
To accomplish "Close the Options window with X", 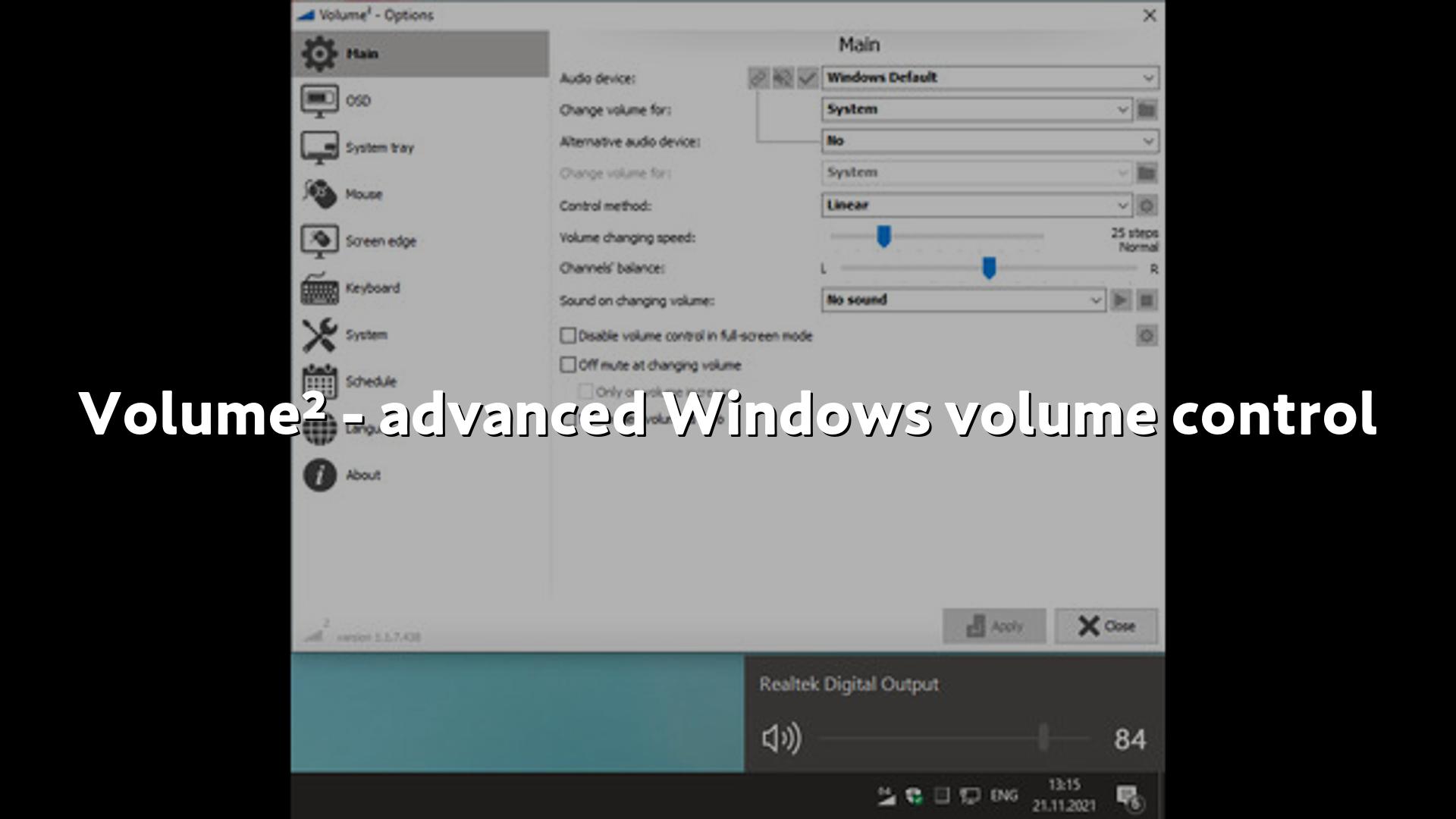I will [x=1150, y=15].
